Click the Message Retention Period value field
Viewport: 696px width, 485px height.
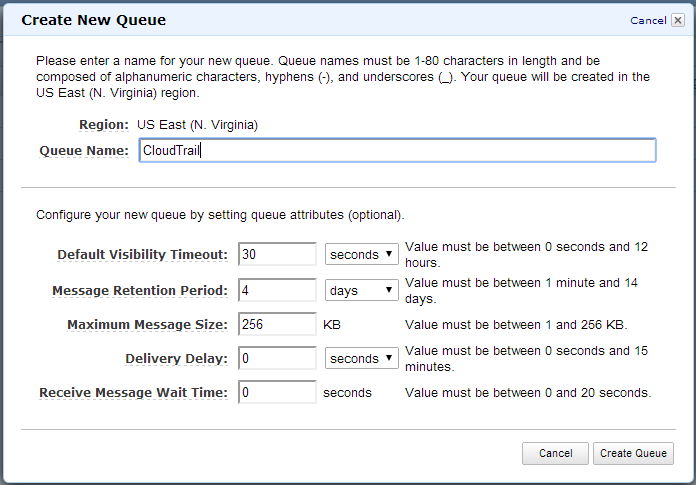pos(277,290)
